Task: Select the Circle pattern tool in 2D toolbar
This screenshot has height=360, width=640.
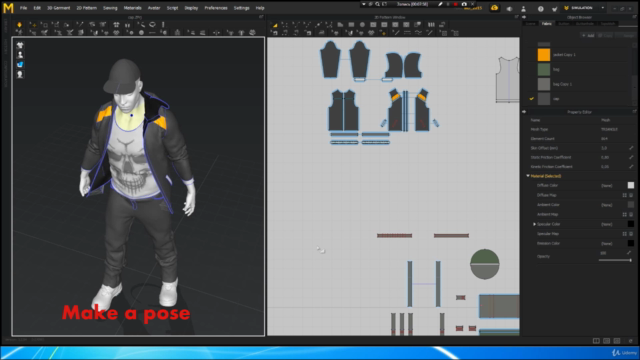Action: (x=362, y=25)
